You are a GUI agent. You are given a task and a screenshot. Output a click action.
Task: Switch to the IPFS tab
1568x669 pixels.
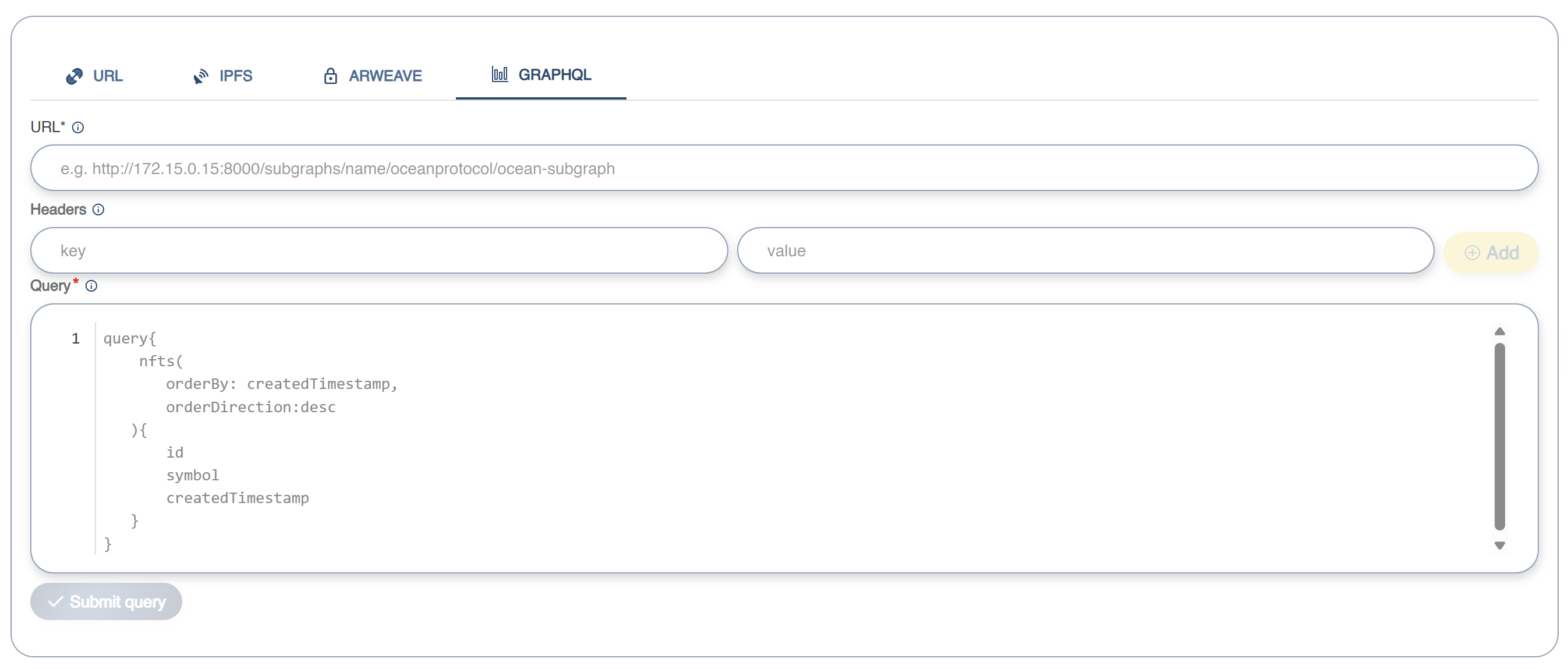pos(223,76)
